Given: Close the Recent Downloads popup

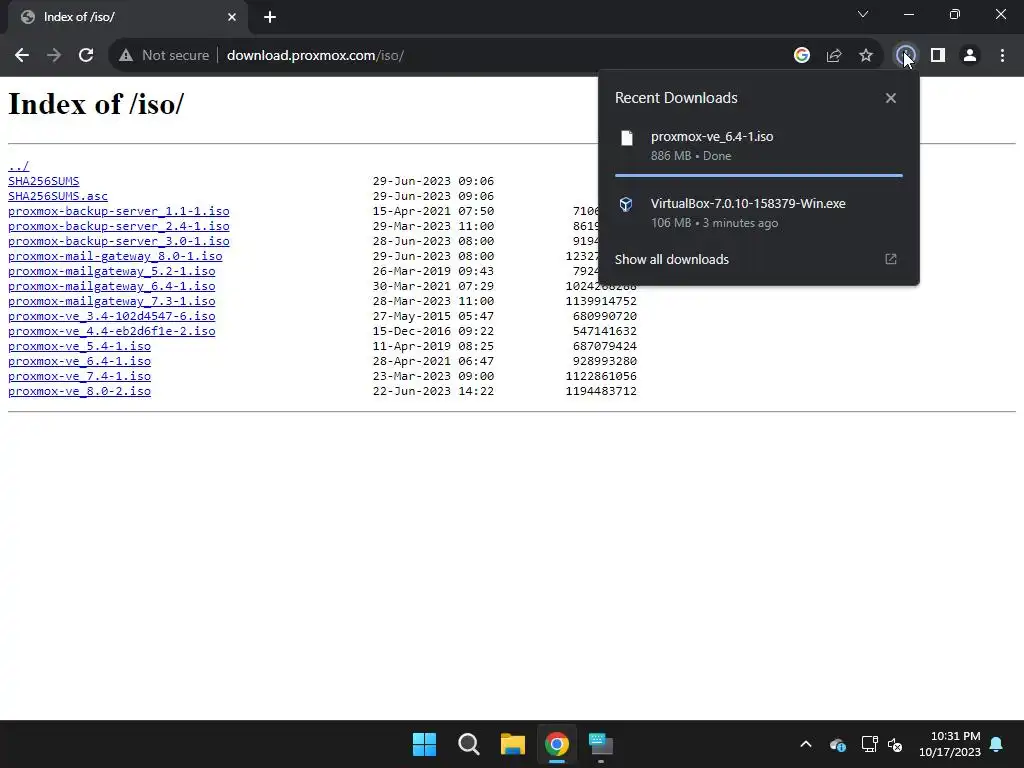Looking at the screenshot, I should (891, 98).
